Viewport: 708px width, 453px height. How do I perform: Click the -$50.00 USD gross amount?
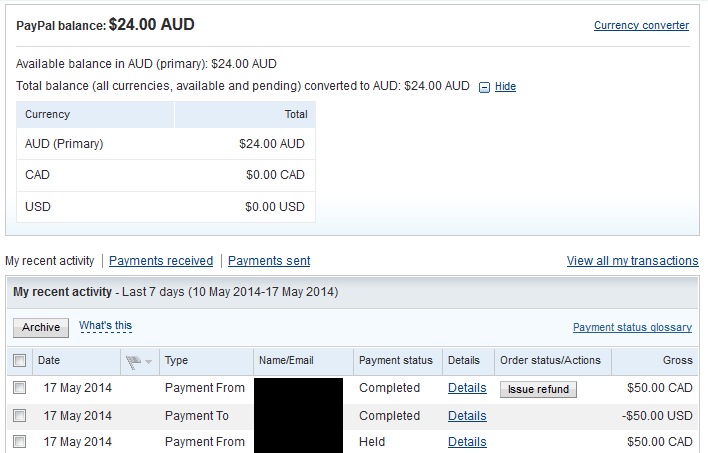tap(657, 416)
